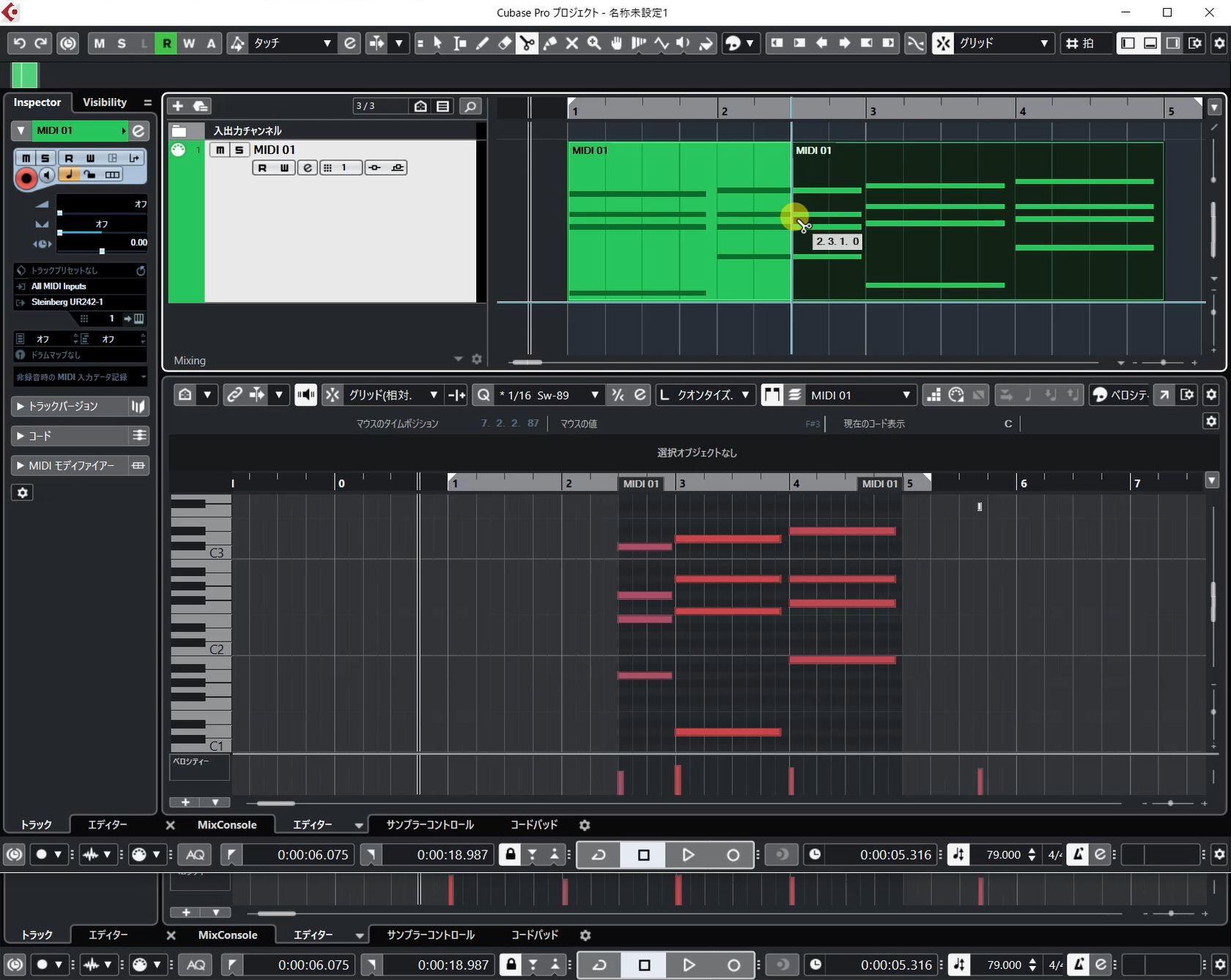Image resolution: width=1231 pixels, height=980 pixels.
Task: Select the Scissors split tool in toolbar
Action: tap(527, 43)
